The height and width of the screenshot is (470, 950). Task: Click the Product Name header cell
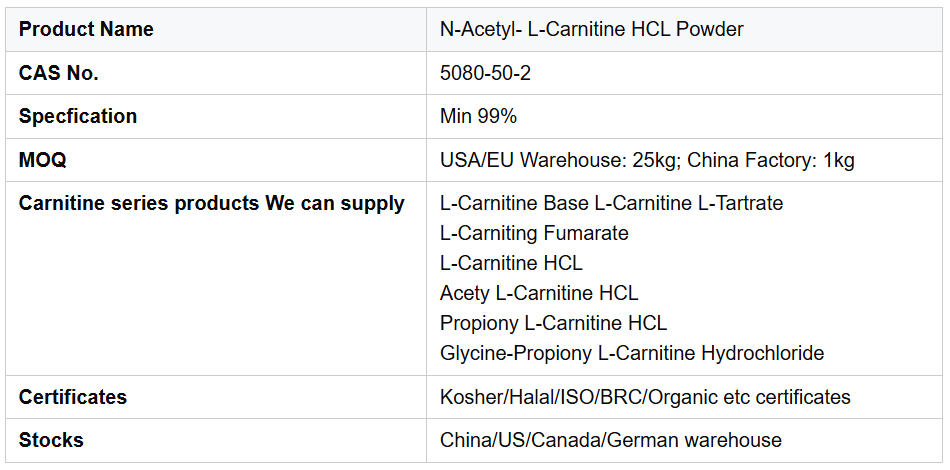point(86,30)
